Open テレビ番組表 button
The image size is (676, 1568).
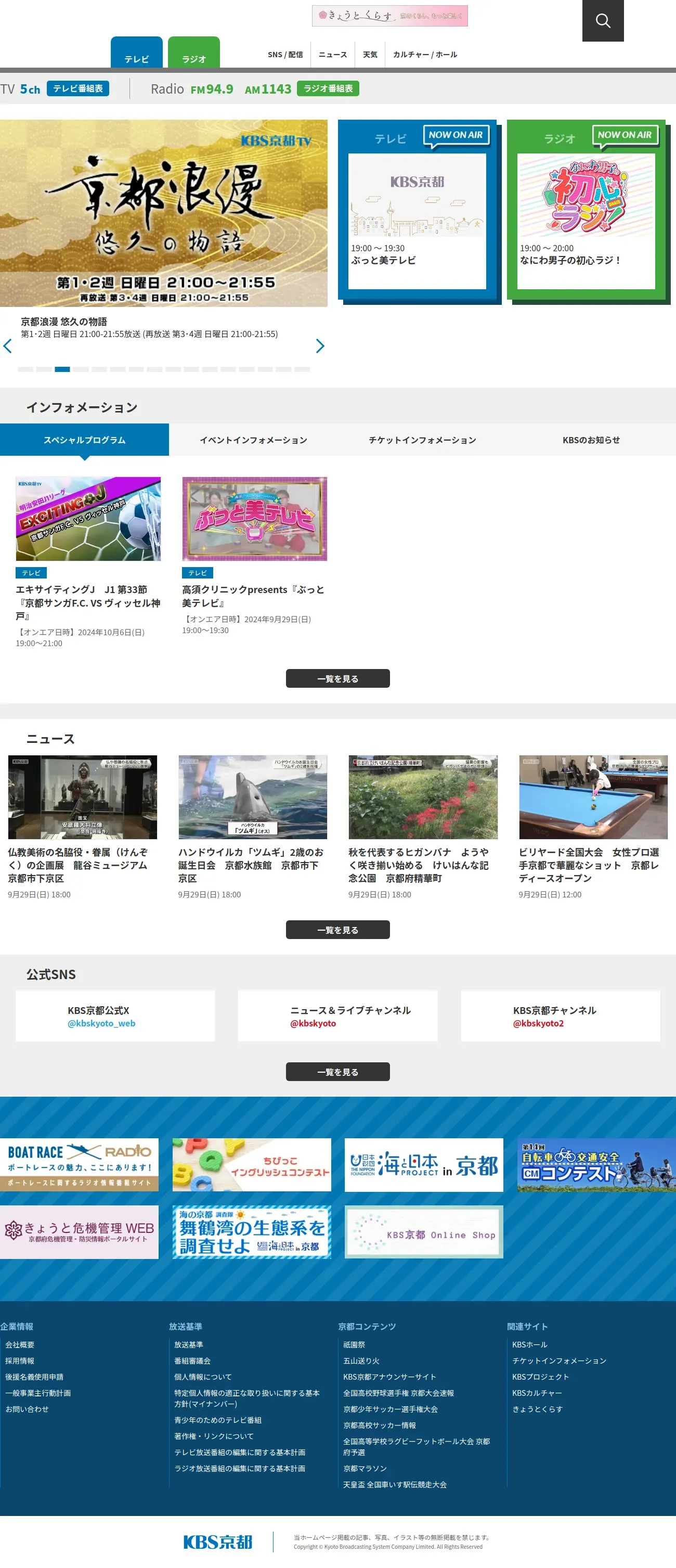[x=78, y=88]
